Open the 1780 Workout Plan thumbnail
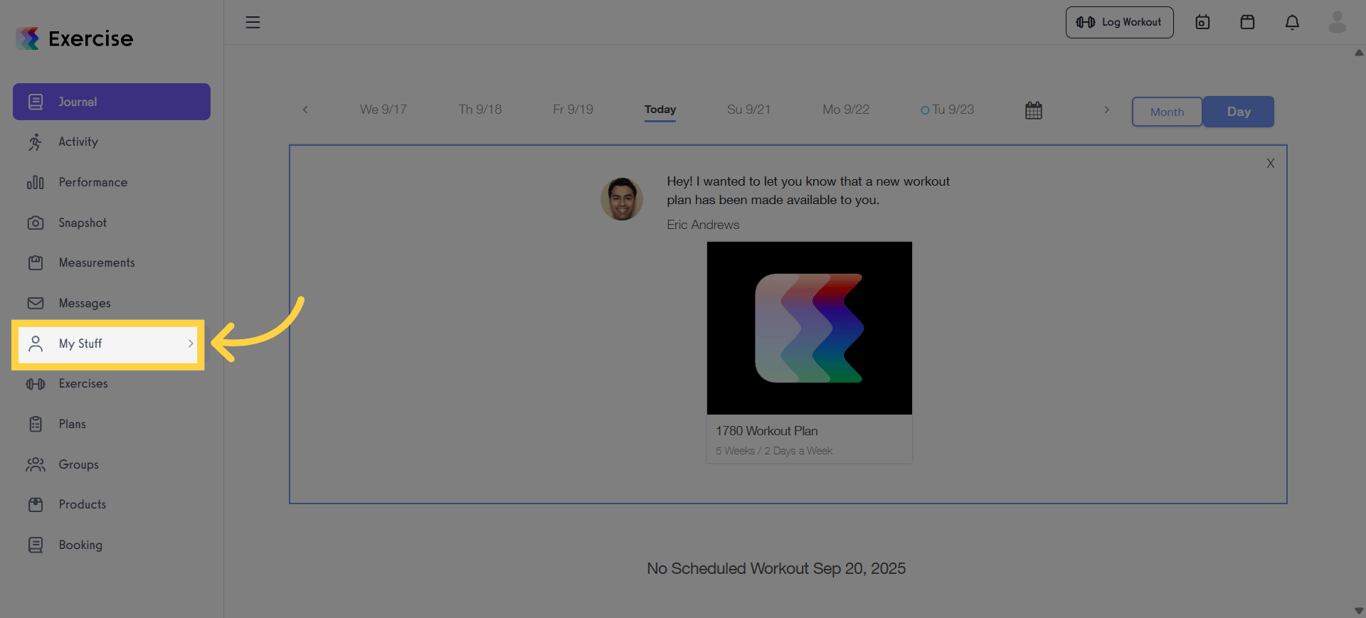Screen dimensions: 1366x618 pyautogui.click(x=809, y=328)
